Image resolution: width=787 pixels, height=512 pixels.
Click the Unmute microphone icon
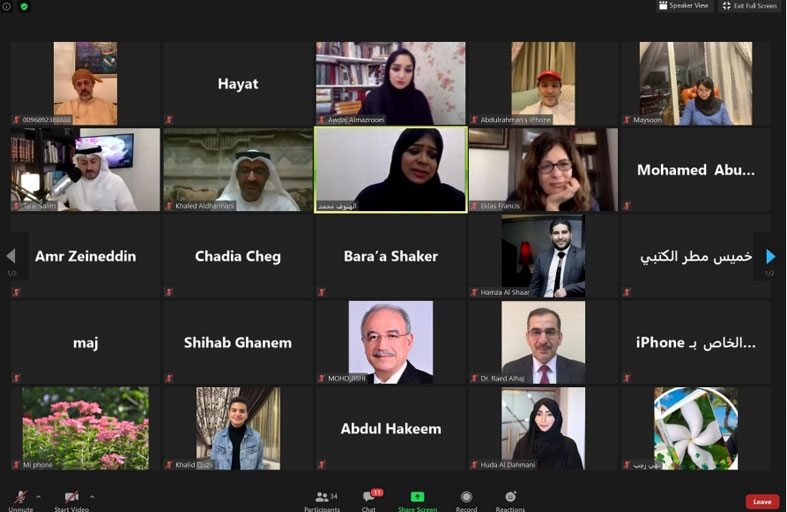click(x=21, y=497)
